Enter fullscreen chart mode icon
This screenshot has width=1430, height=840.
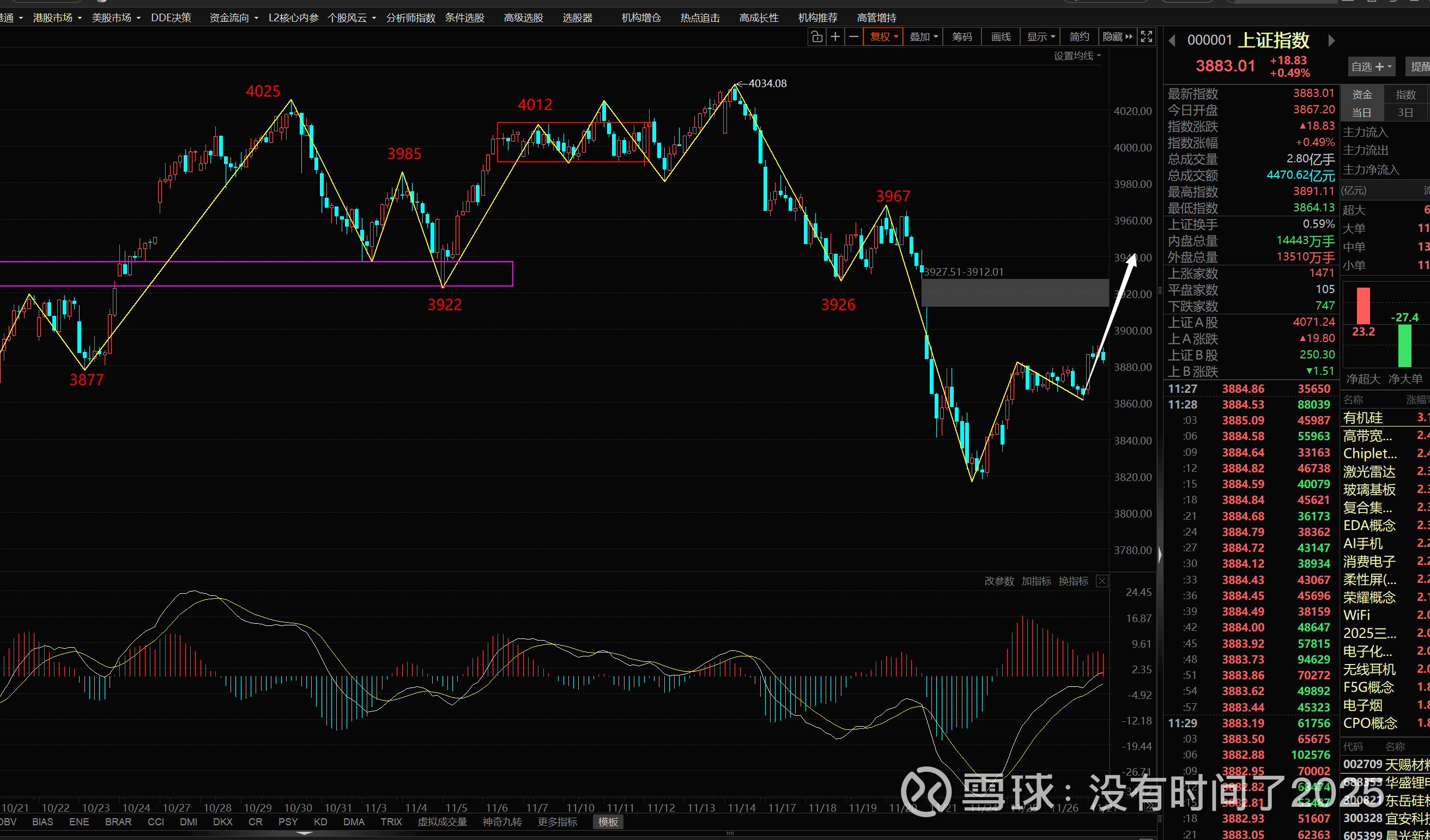(x=1146, y=37)
